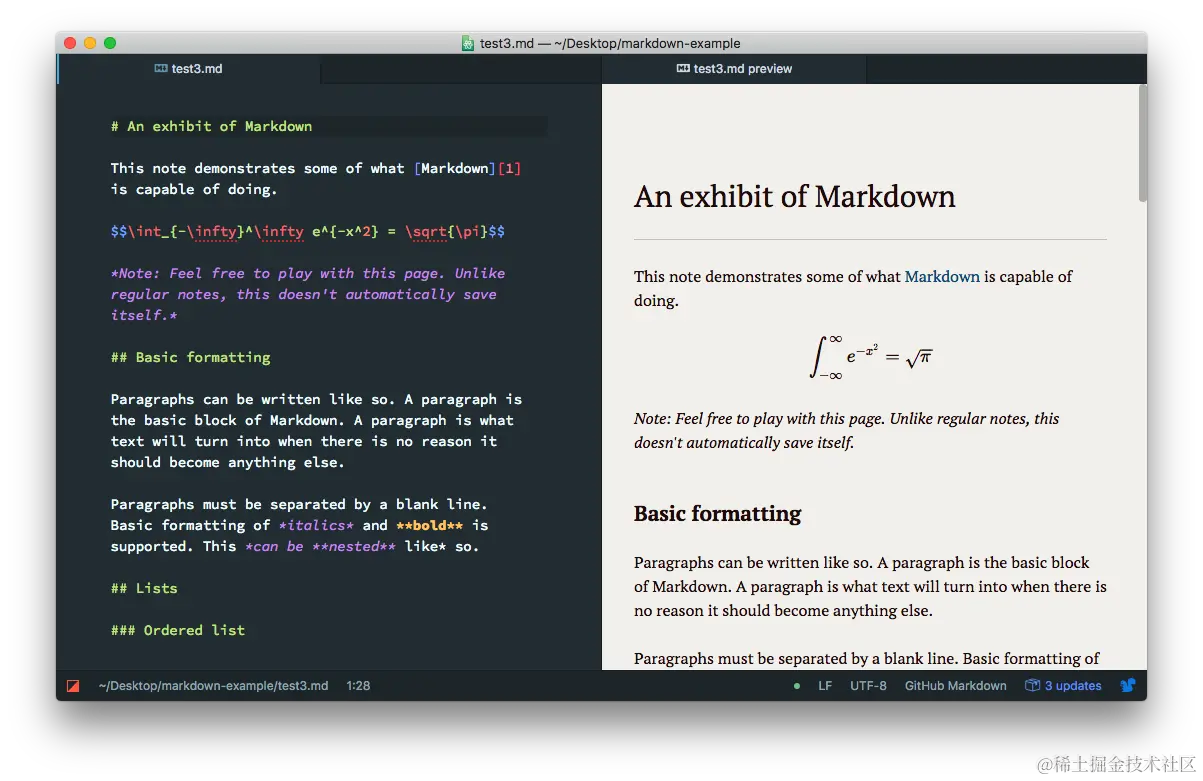Place cursor on the '## Basic formatting' line

click(191, 357)
